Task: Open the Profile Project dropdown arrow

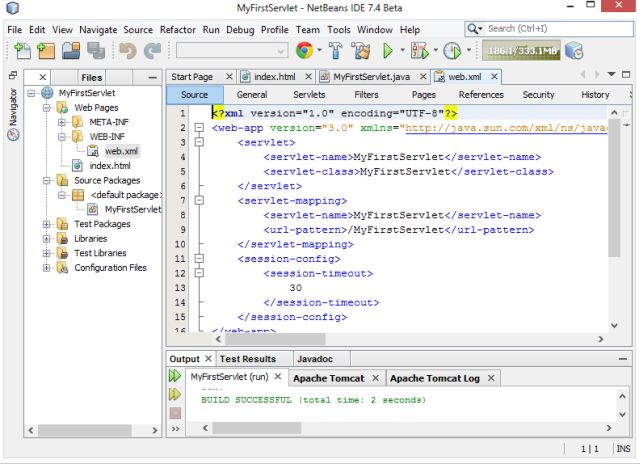Action: 469,50
